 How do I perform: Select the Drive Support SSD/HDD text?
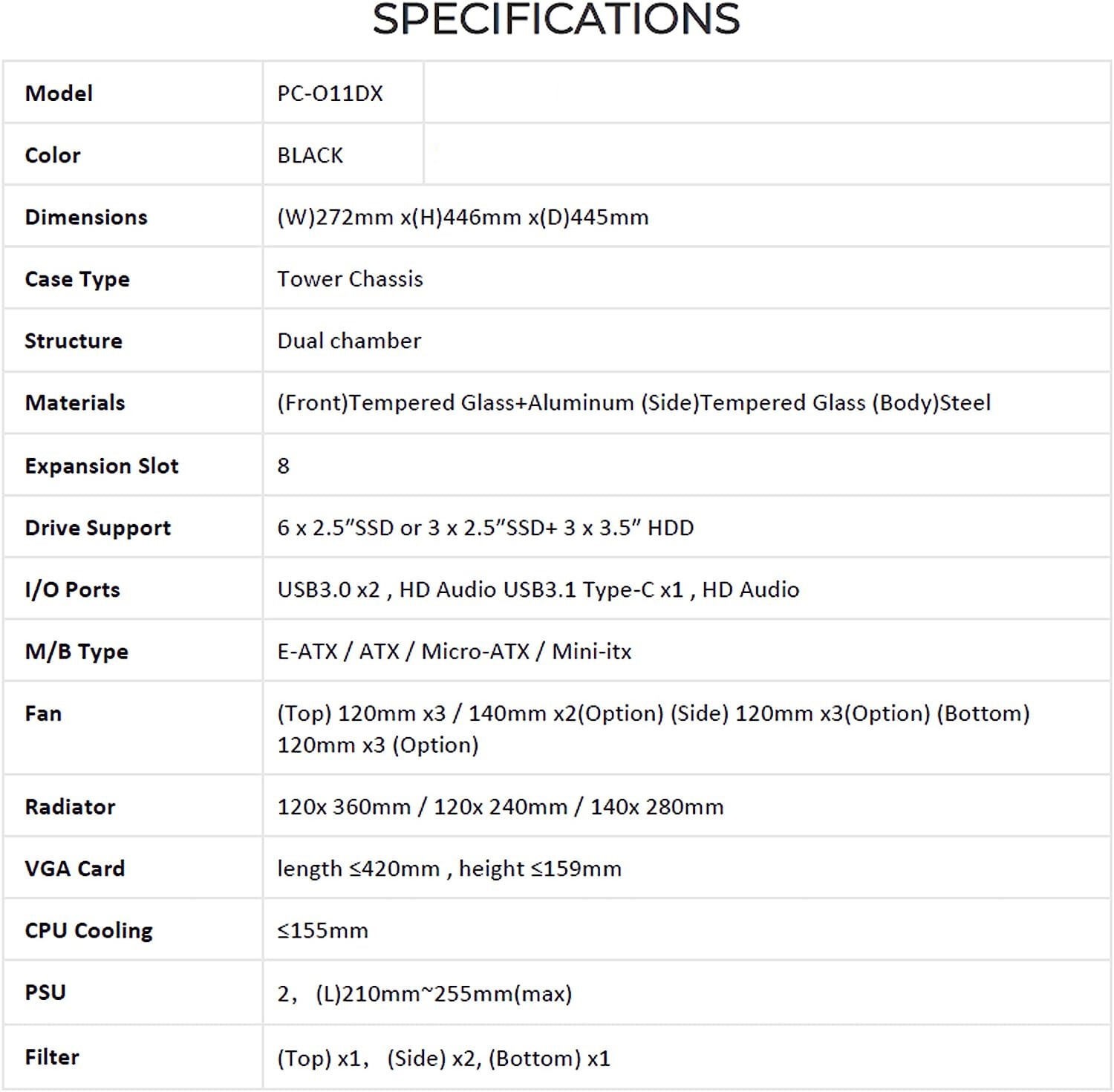point(485,528)
